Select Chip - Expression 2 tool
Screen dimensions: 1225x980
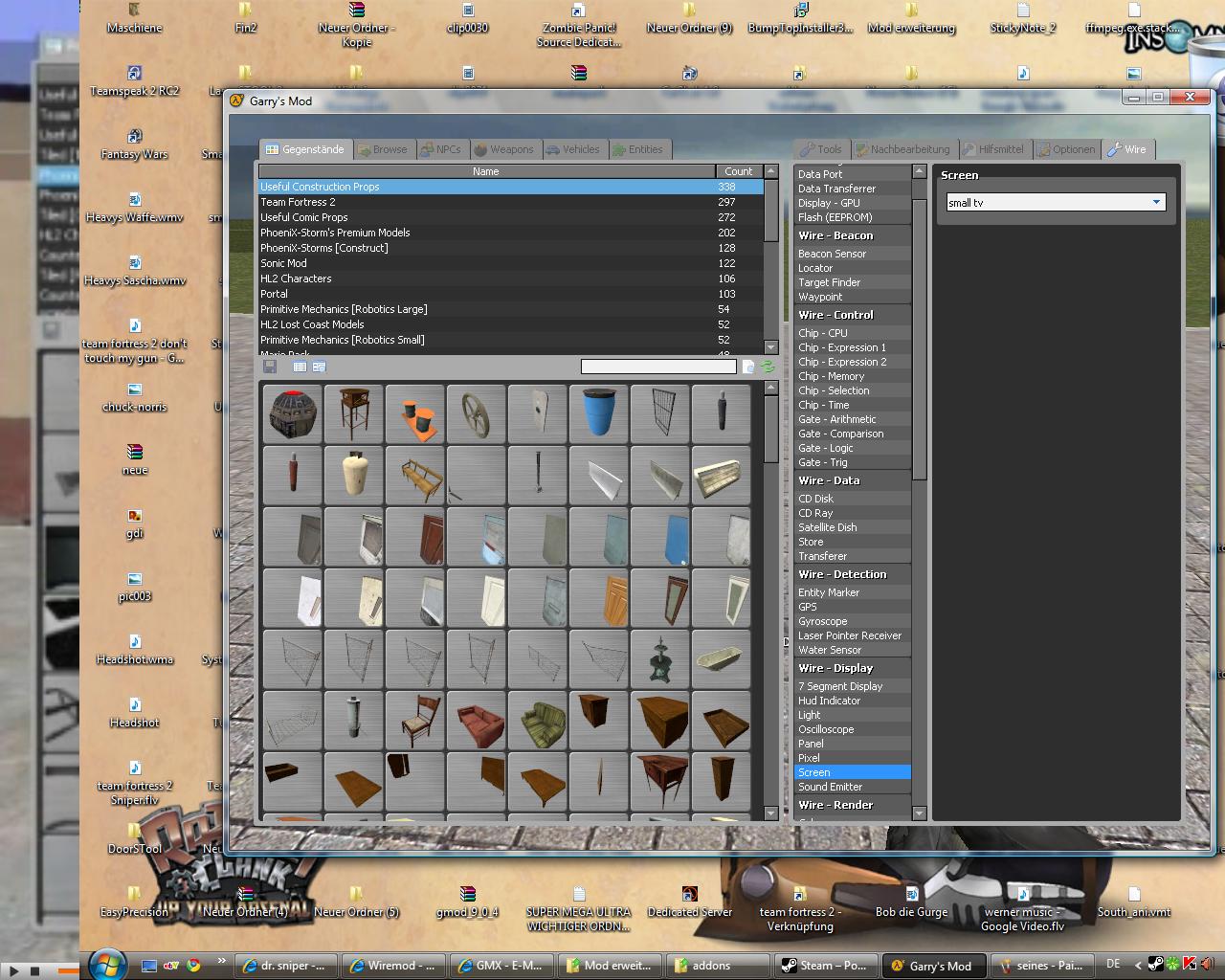point(842,362)
